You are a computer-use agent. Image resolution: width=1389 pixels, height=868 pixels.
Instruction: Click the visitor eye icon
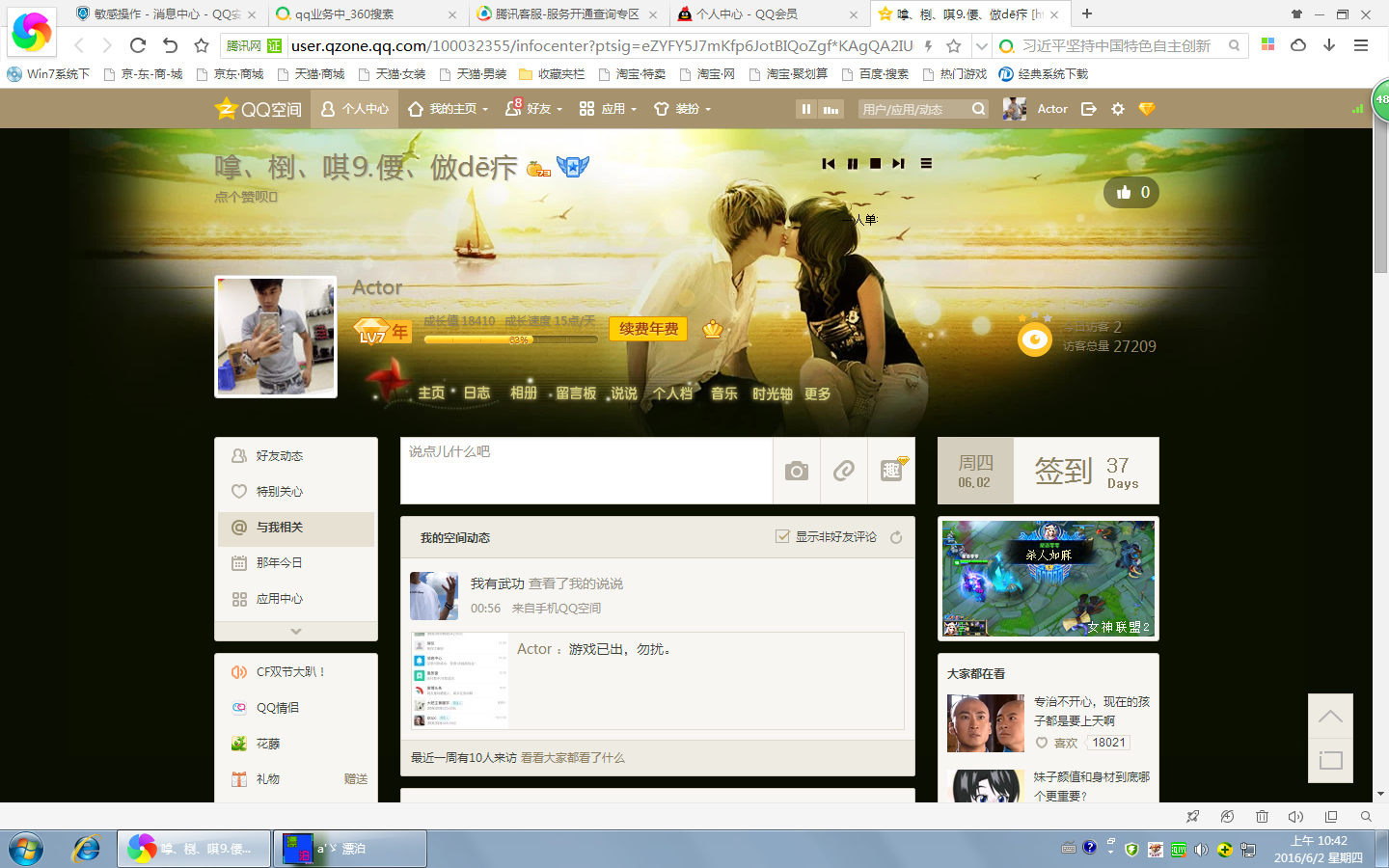(x=1035, y=339)
